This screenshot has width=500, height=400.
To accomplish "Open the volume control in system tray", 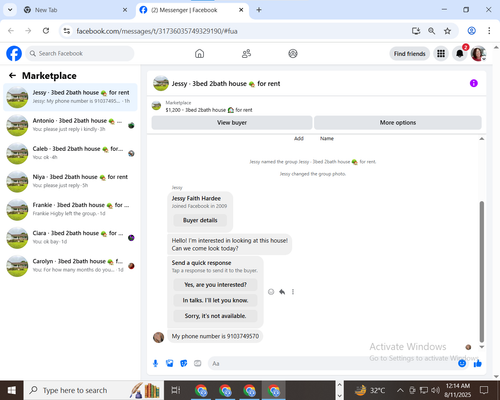I will click(x=435, y=390).
